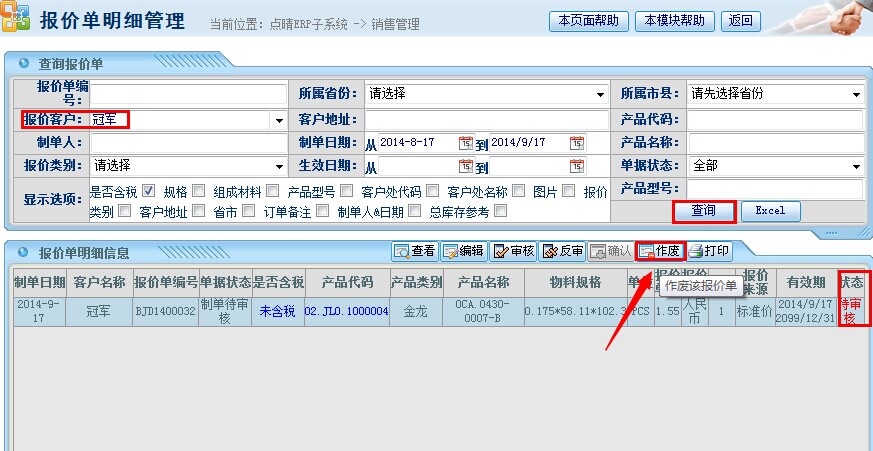
Task: Click the 打印 (print) toolbar button
Action: tap(709, 251)
